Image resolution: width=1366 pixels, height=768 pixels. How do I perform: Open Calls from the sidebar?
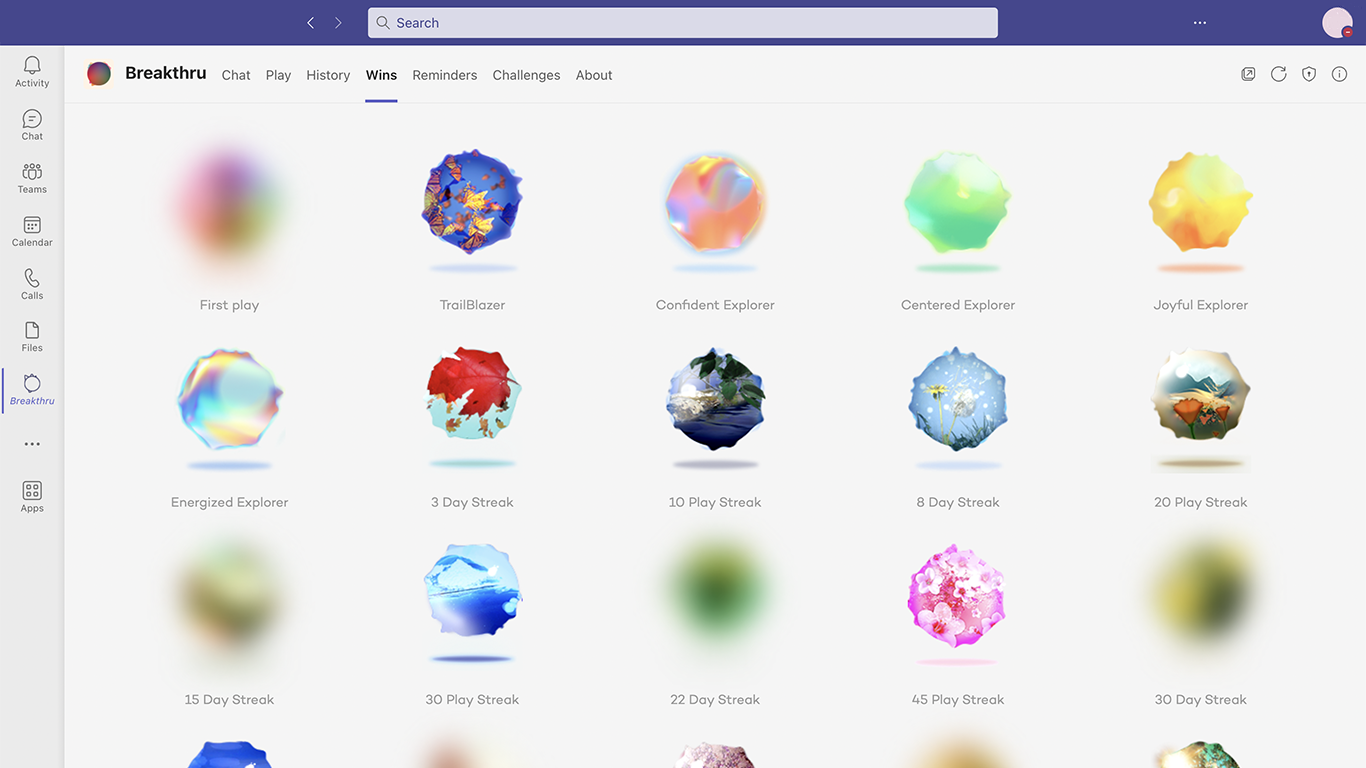click(x=32, y=284)
